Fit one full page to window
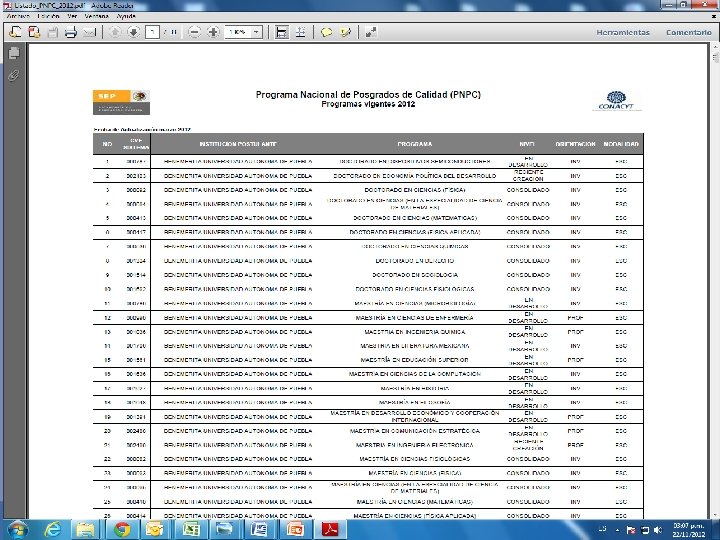 coord(300,32)
